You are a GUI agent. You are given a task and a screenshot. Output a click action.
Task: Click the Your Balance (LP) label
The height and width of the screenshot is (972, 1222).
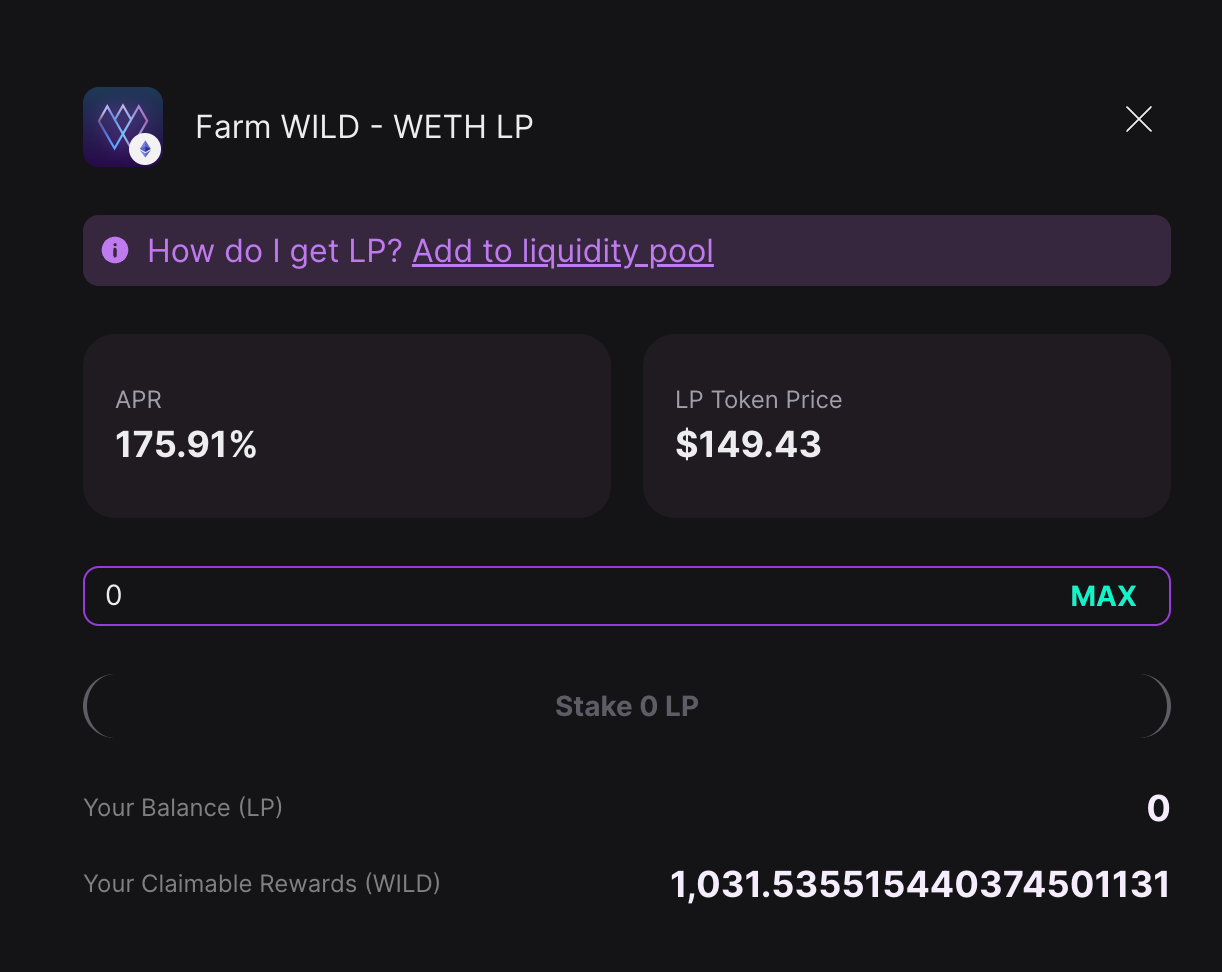[x=183, y=807]
